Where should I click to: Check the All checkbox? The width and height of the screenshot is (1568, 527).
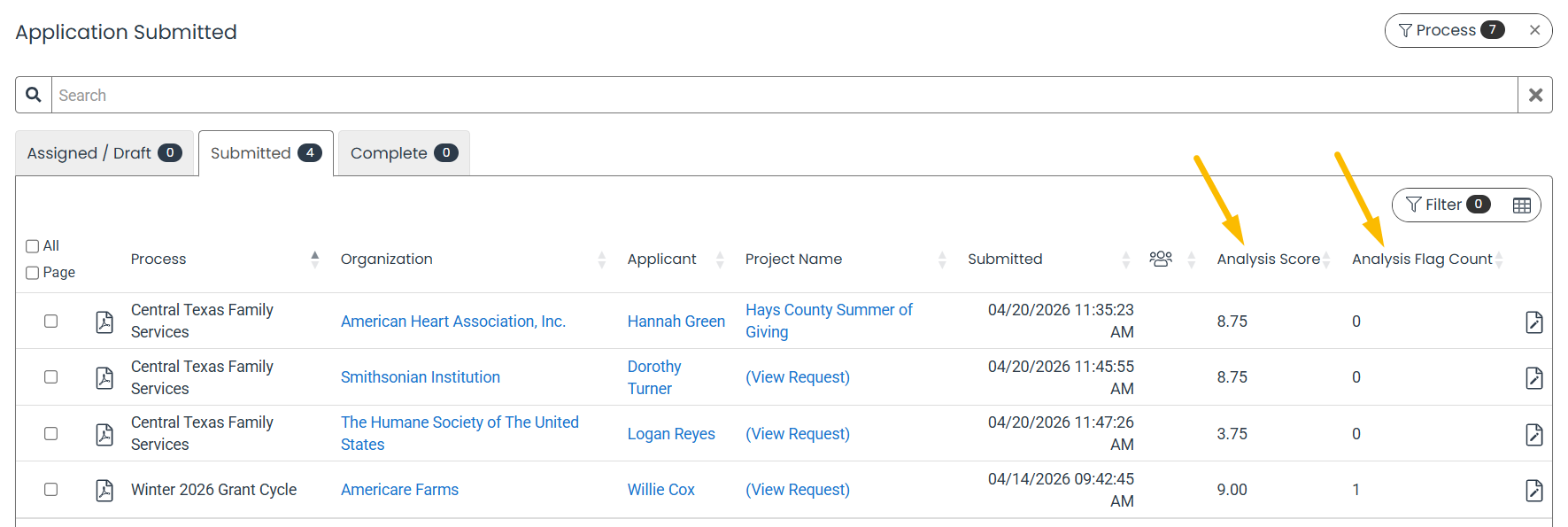pyautogui.click(x=33, y=246)
